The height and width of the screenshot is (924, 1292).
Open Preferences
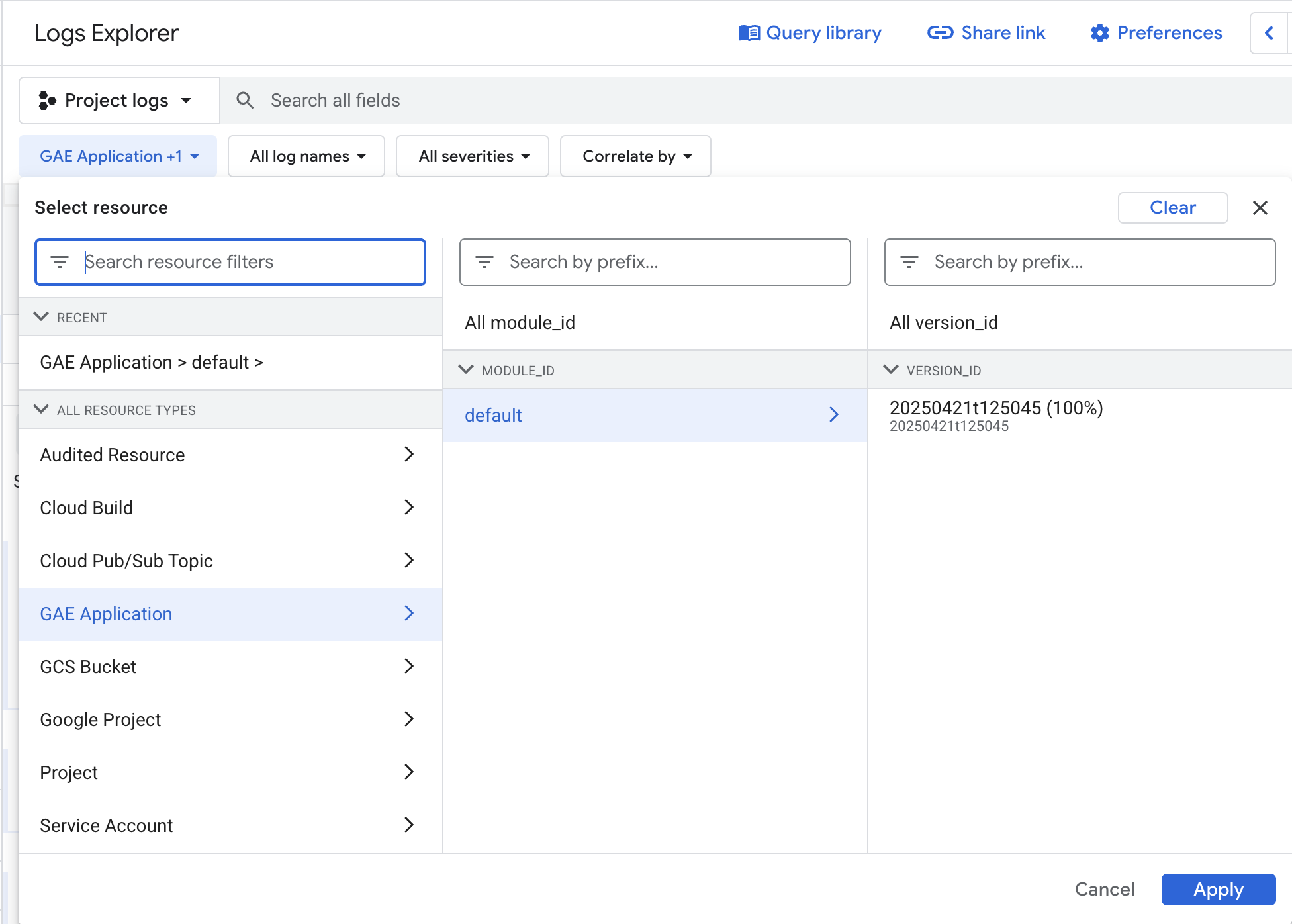[x=1156, y=33]
